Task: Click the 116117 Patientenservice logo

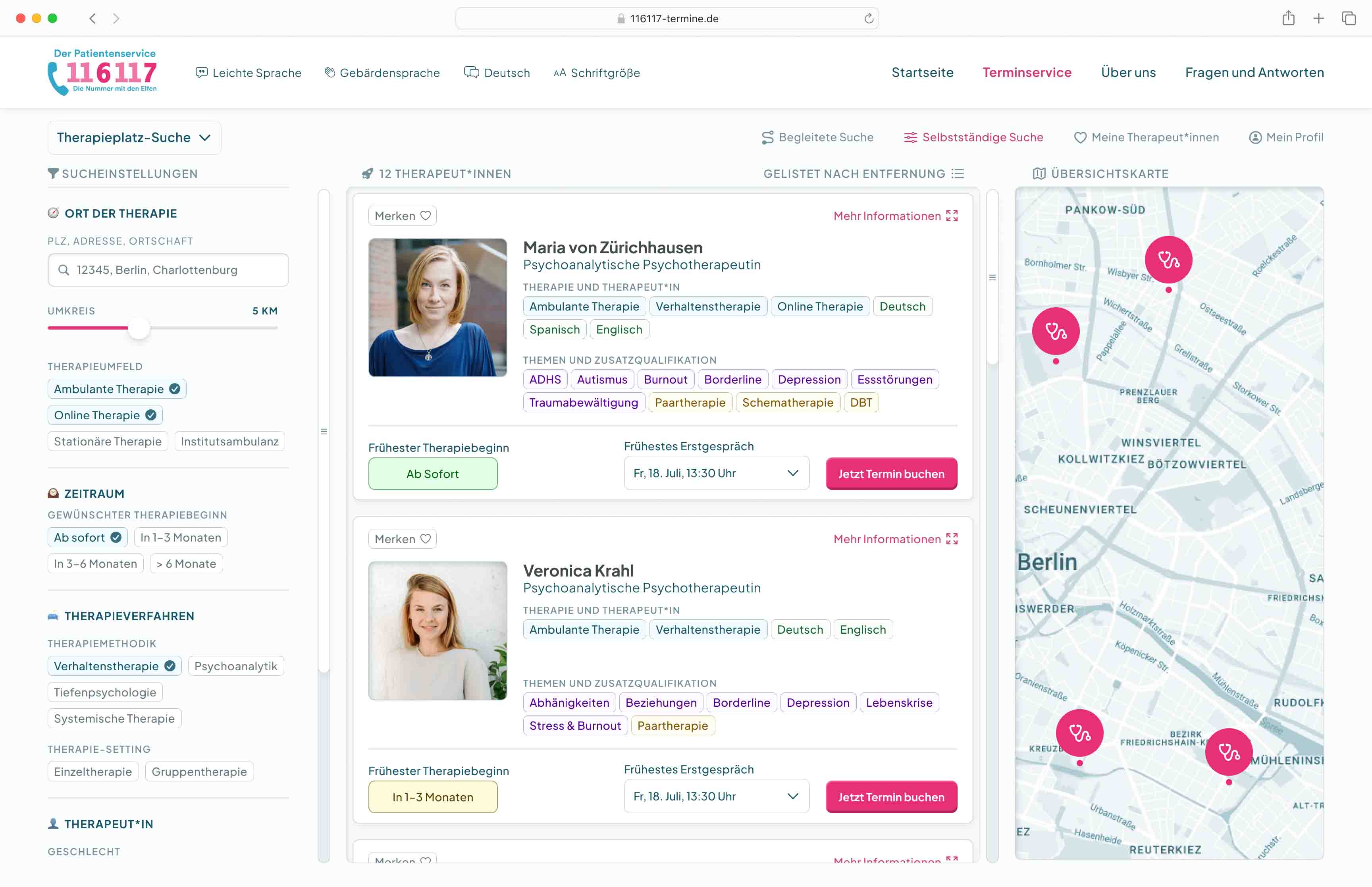Action: click(102, 72)
